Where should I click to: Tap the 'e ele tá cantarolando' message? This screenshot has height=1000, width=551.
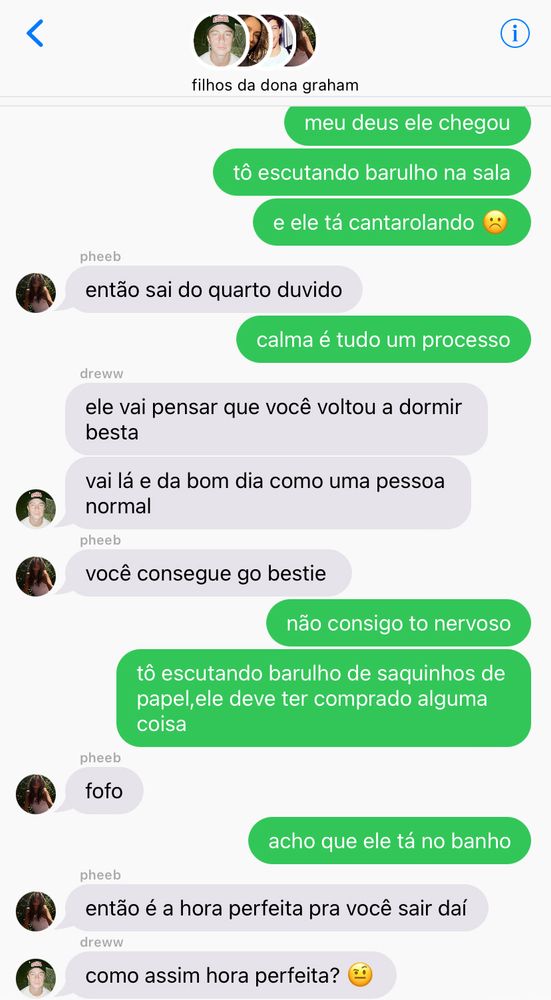392,222
